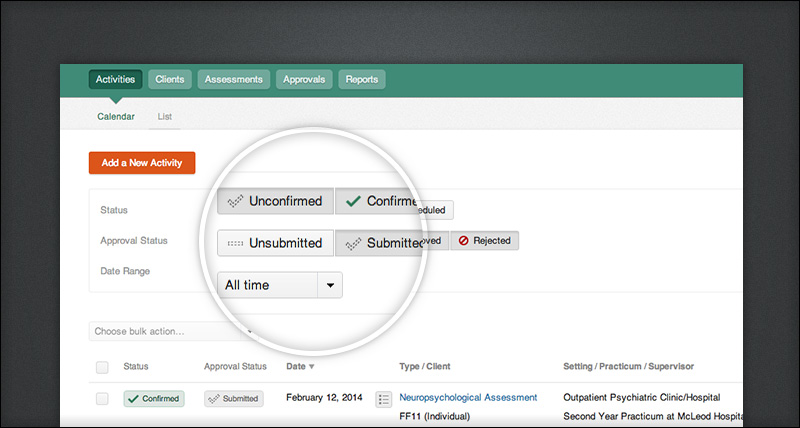Toggle the Confirmed status filter
The width and height of the screenshot is (800, 428).
[378, 201]
